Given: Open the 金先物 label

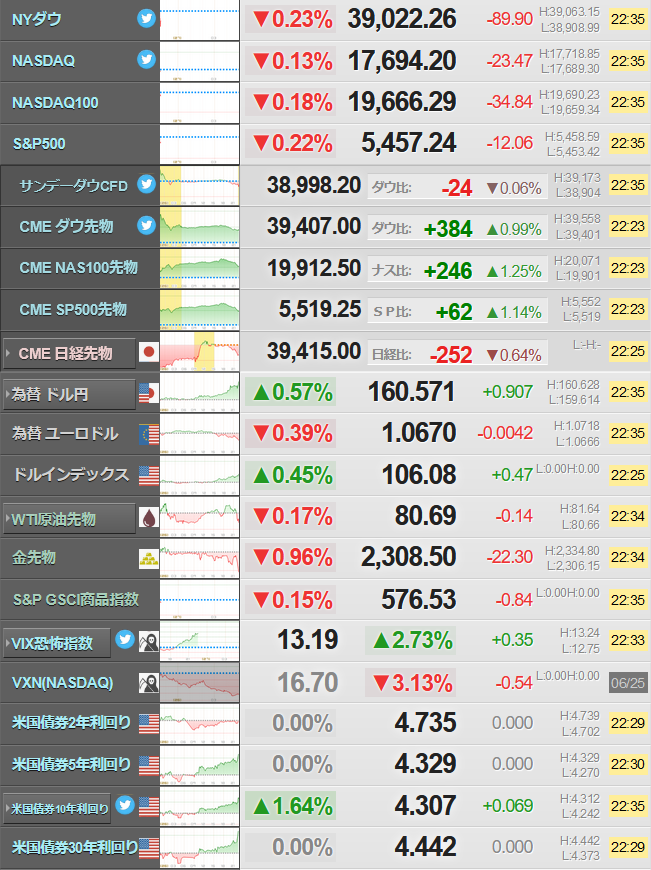Looking at the screenshot, I should click(x=34, y=558).
